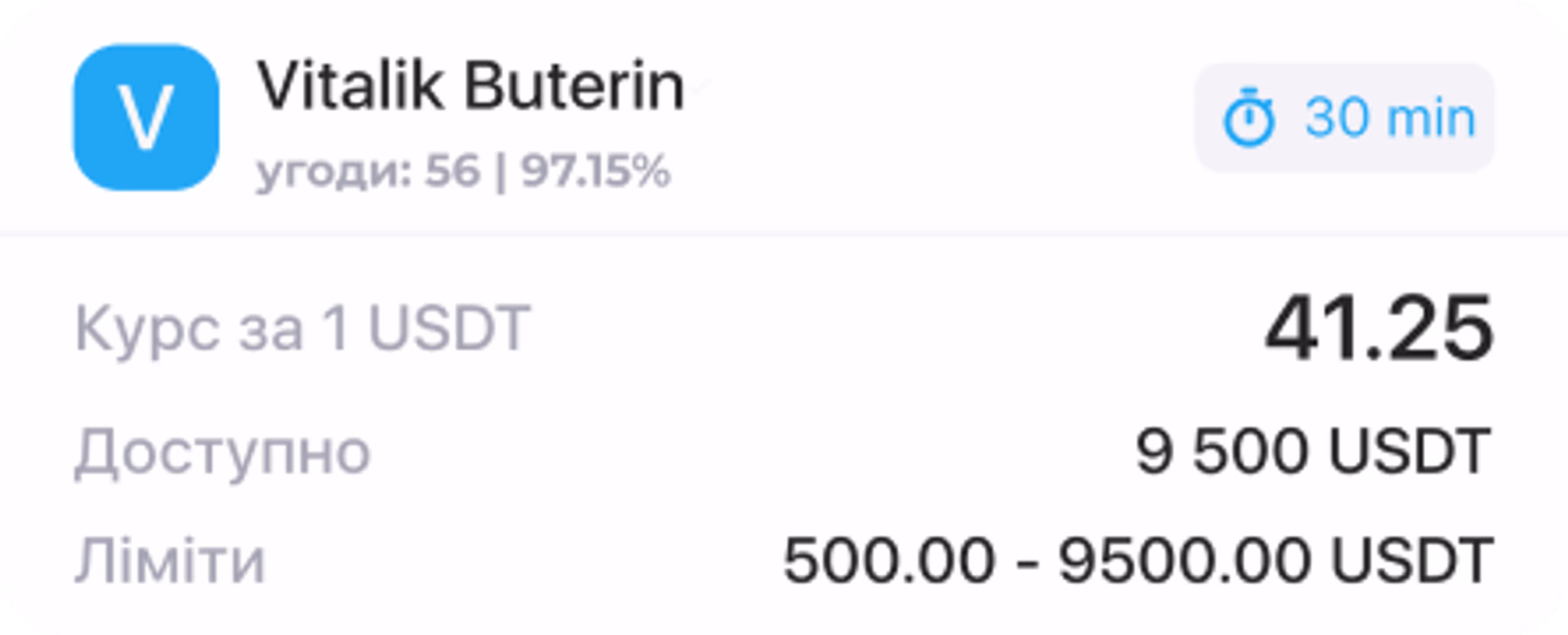The height and width of the screenshot is (635, 1568).
Task: Select the dash between the limit values
Action: point(1027,562)
